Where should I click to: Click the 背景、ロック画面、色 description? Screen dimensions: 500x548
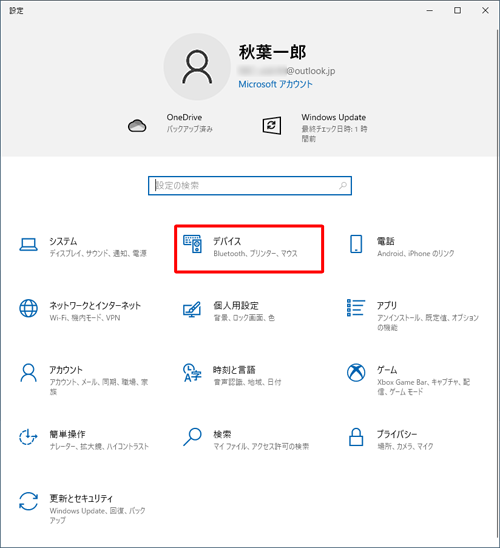click(244, 318)
